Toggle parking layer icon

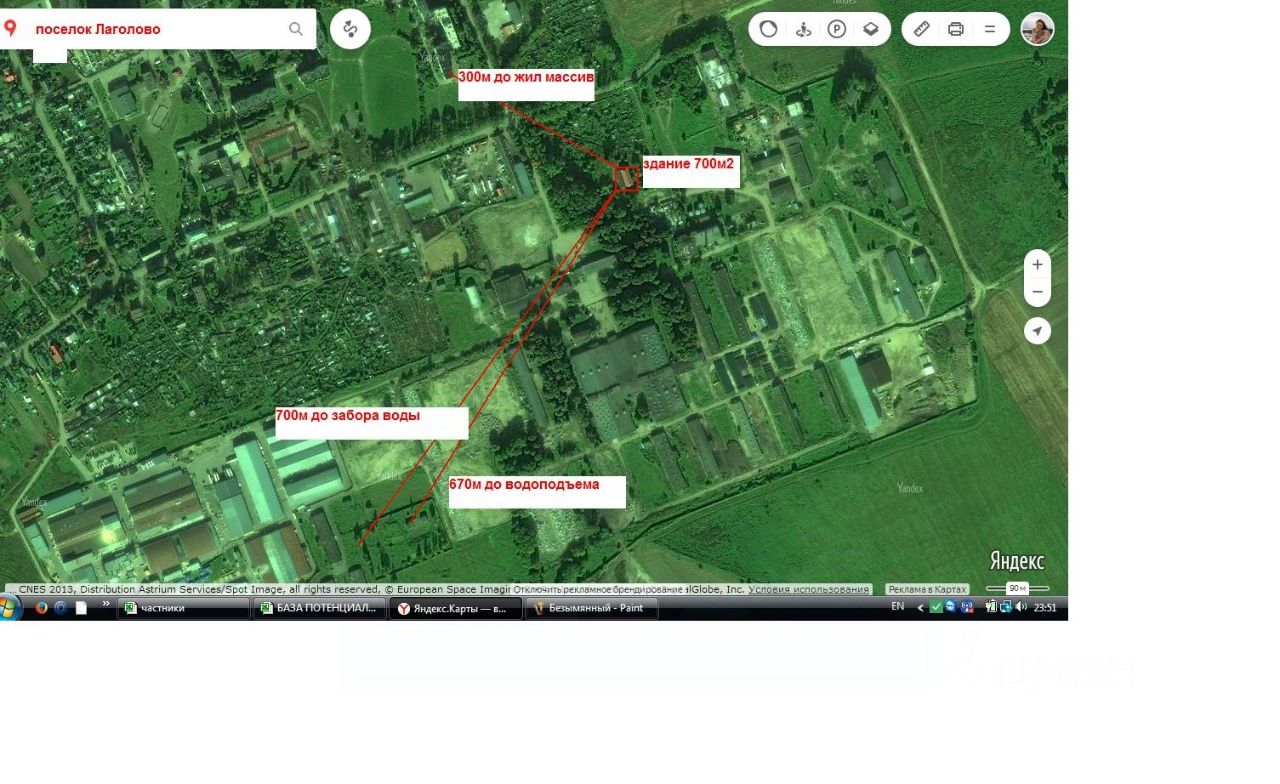837,29
